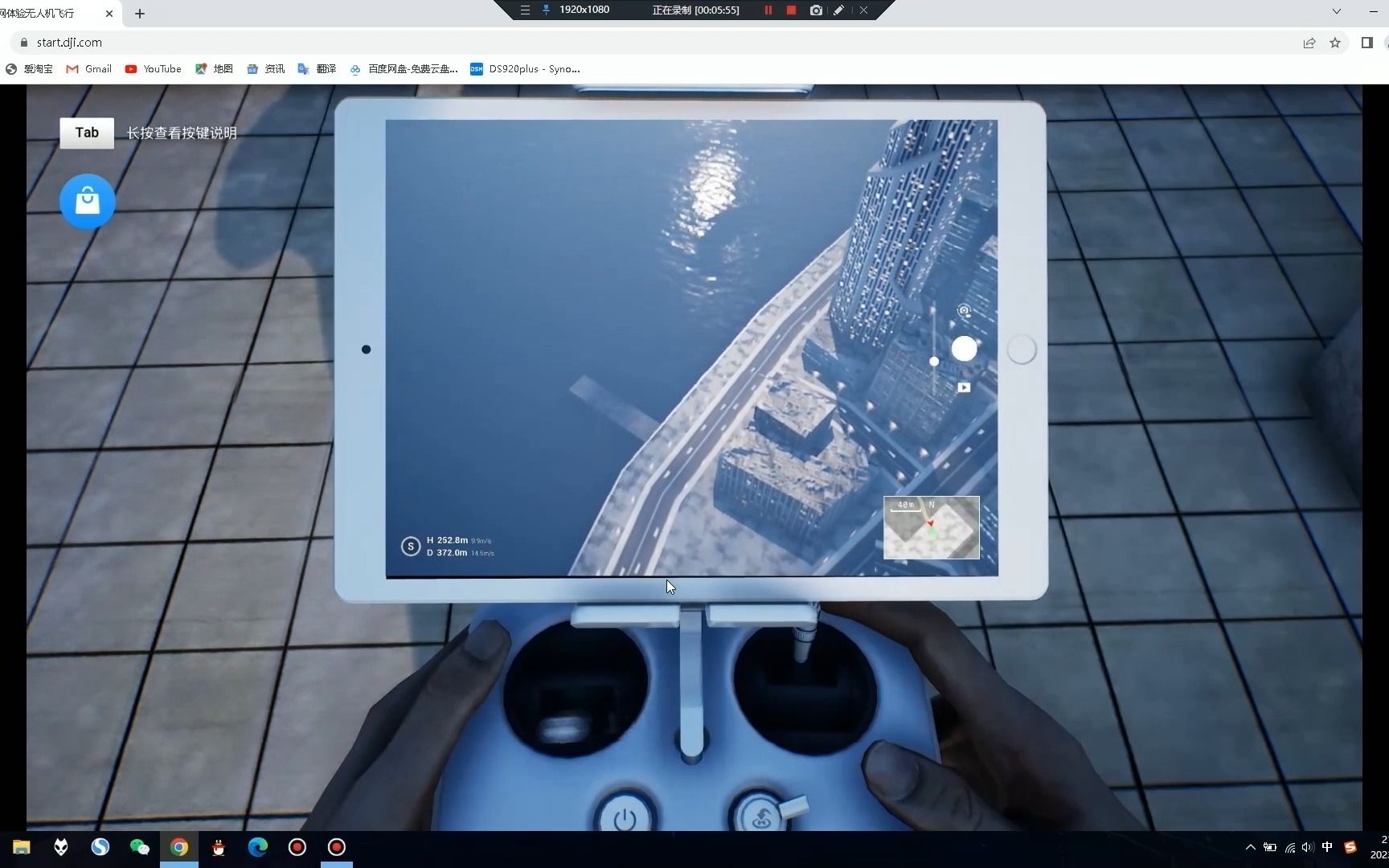Screen dimensions: 1389x868
Task: Open the 爱淘宝 bookmark
Action: (29, 69)
